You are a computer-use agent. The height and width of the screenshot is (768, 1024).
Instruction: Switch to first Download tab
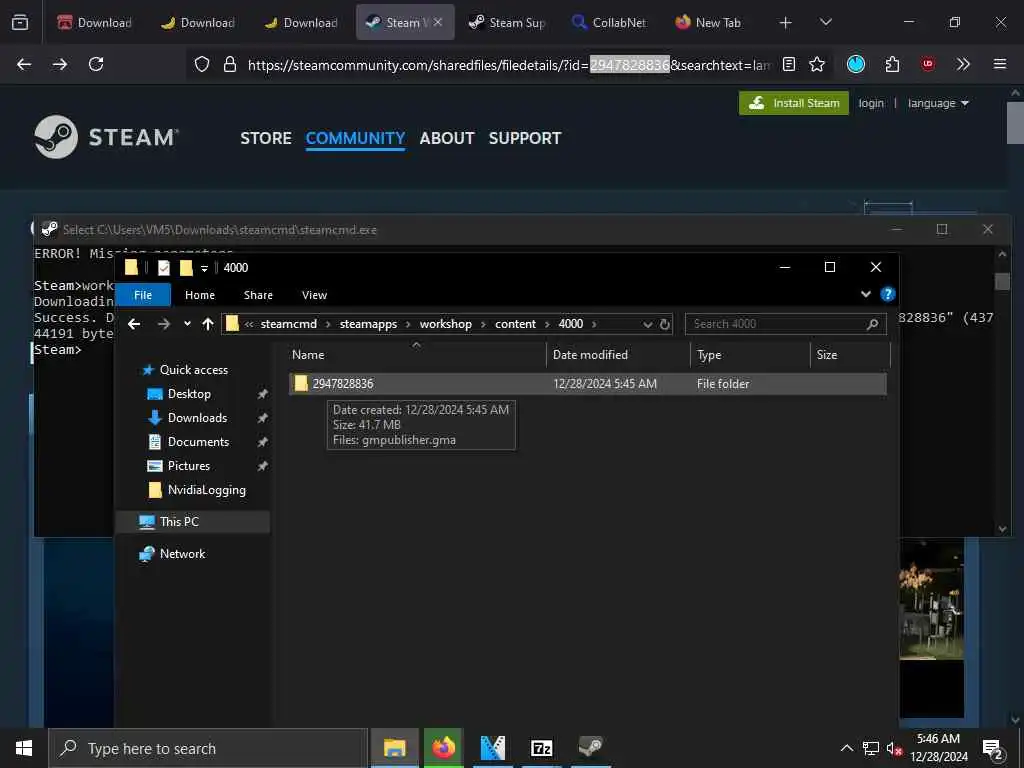[x=94, y=23]
